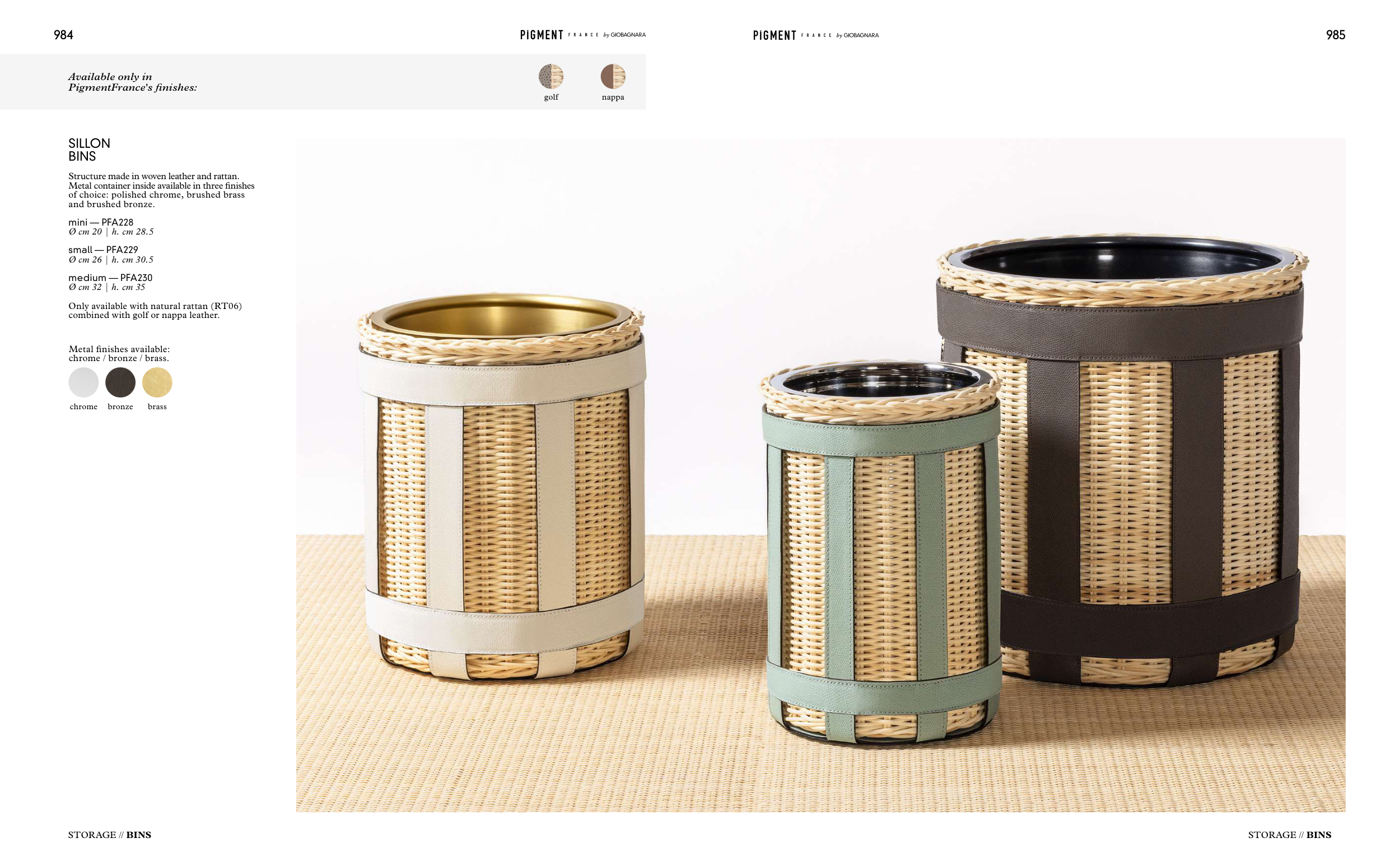The height and width of the screenshot is (866, 1400).
Task: Click page number 985
Action: 1335,35
